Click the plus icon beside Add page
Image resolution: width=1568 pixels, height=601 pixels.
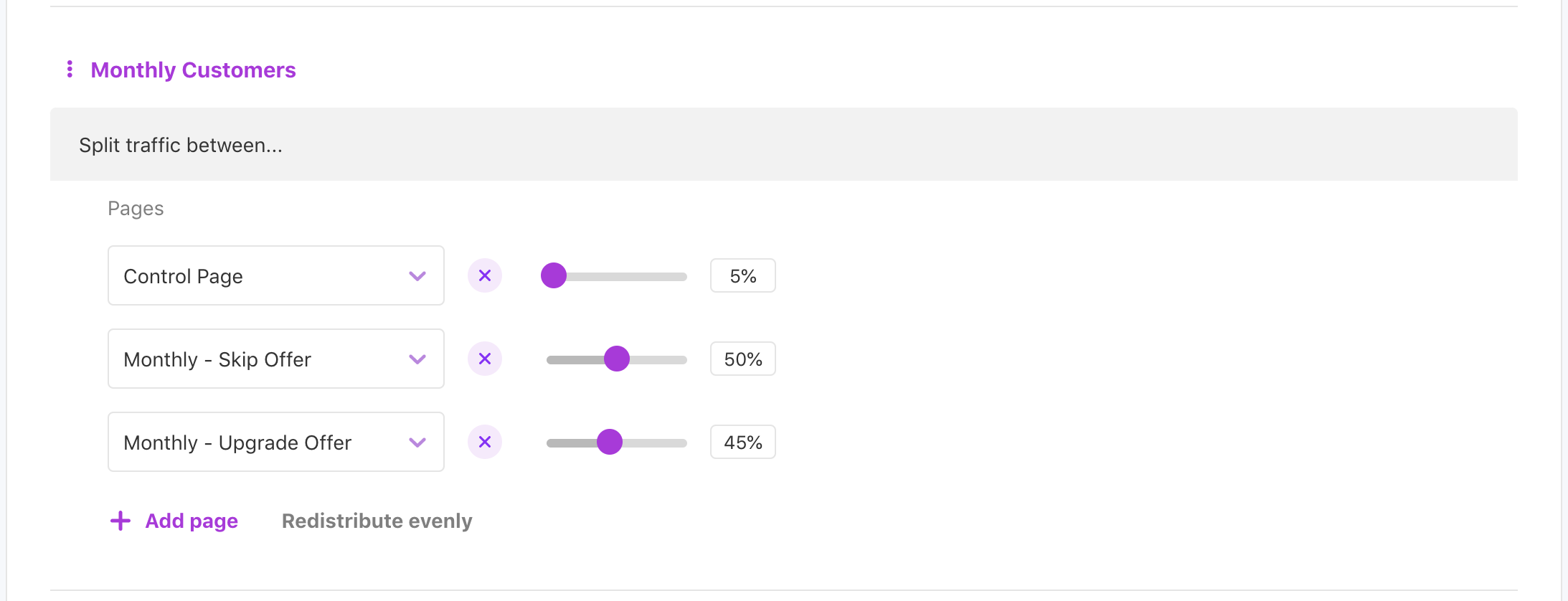point(121,521)
